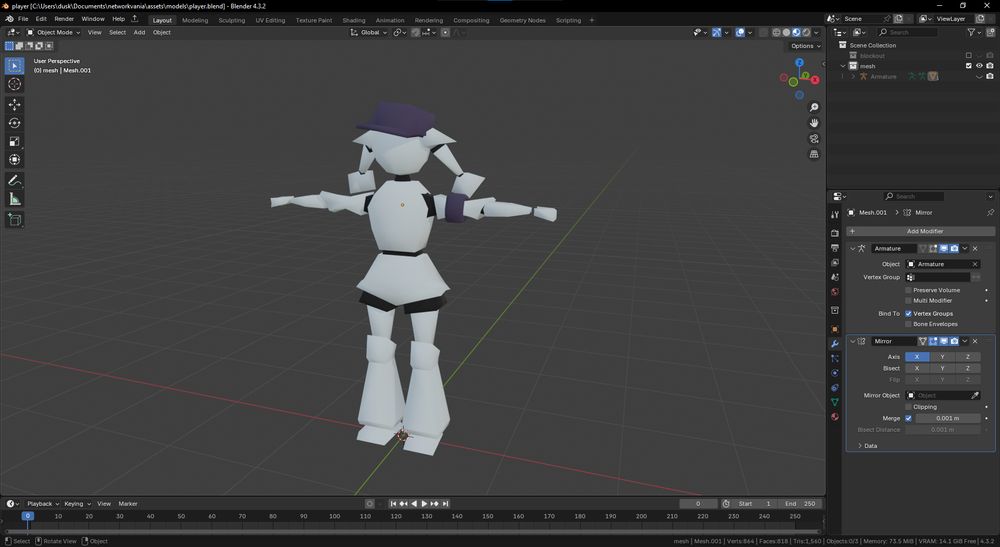Enable the Preserve Volume checkbox
The height and width of the screenshot is (547, 1000).
tap(908, 290)
